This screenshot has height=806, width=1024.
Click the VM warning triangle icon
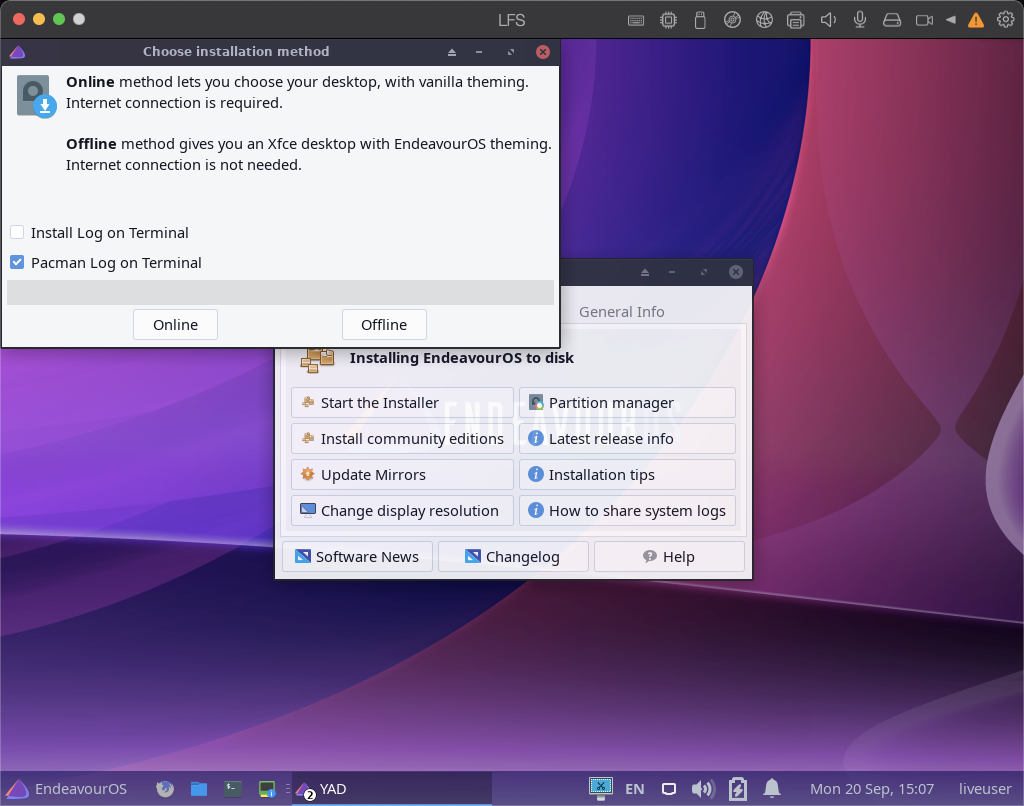[x=976, y=20]
